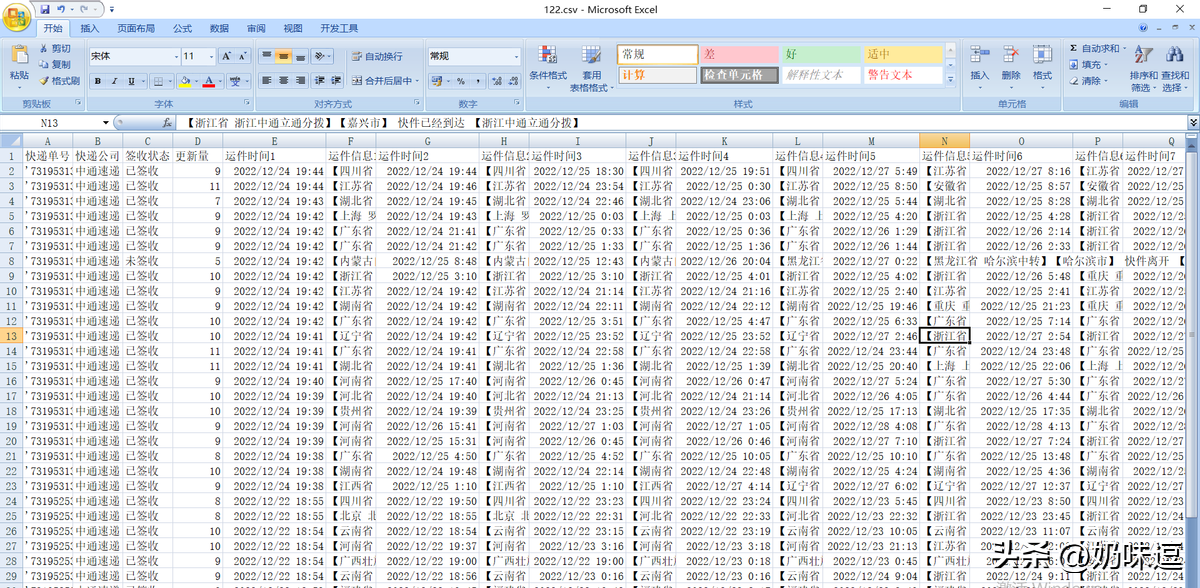The width and height of the screenshot is (1200, 588).
Task: Toggle underline formatting
Action: tap(131, 81)
